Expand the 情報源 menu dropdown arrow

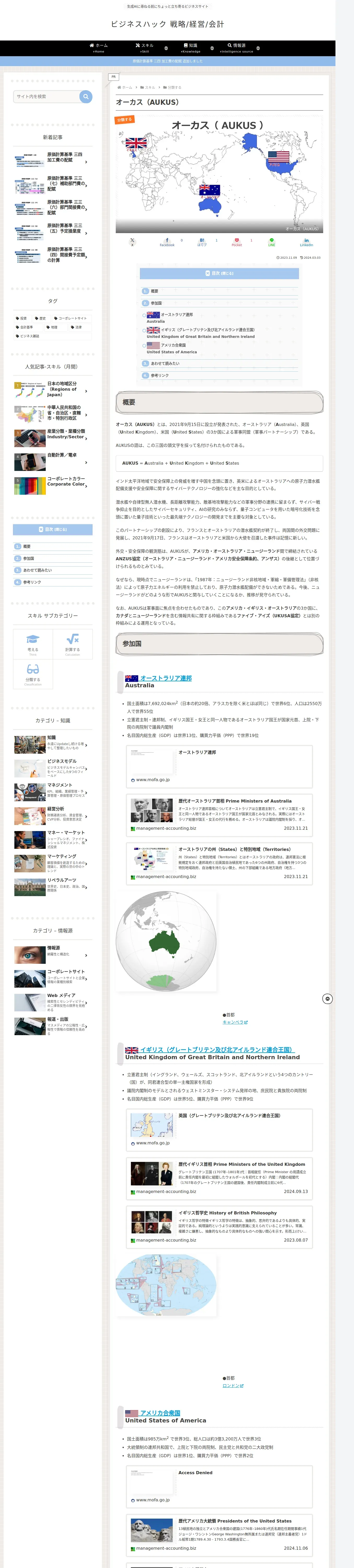258,48
